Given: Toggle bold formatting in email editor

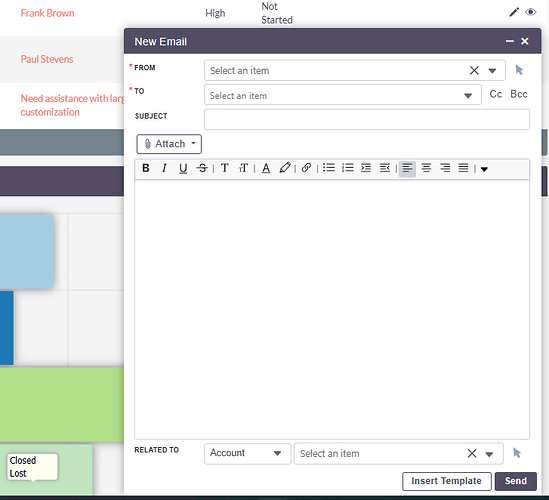Looking at the screenshot, I should point(146,168).
